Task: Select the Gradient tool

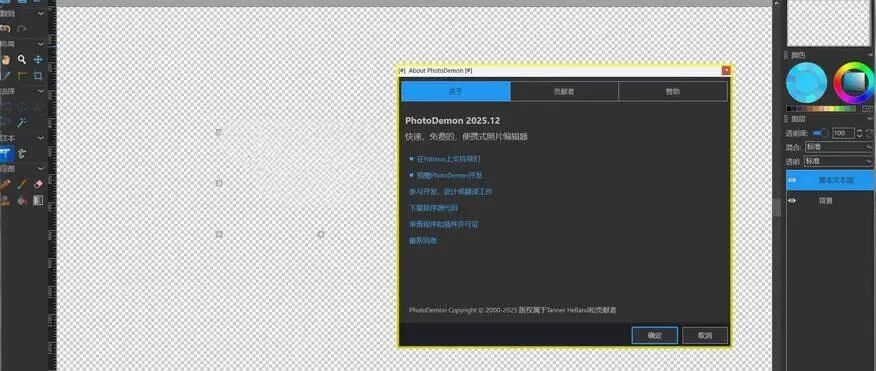Action: tap(38, 200)
